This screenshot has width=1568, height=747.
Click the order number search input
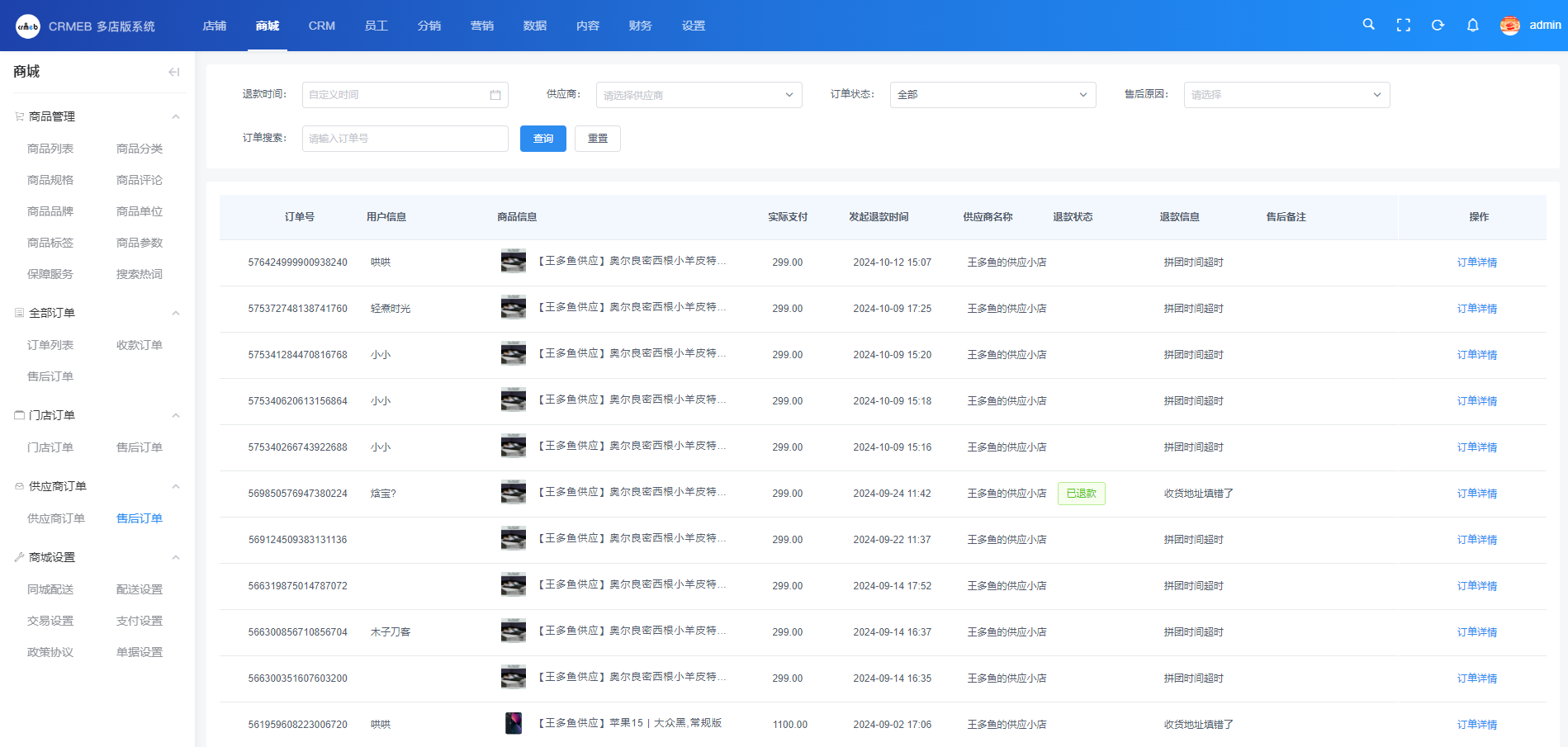[x=405, y=139]
